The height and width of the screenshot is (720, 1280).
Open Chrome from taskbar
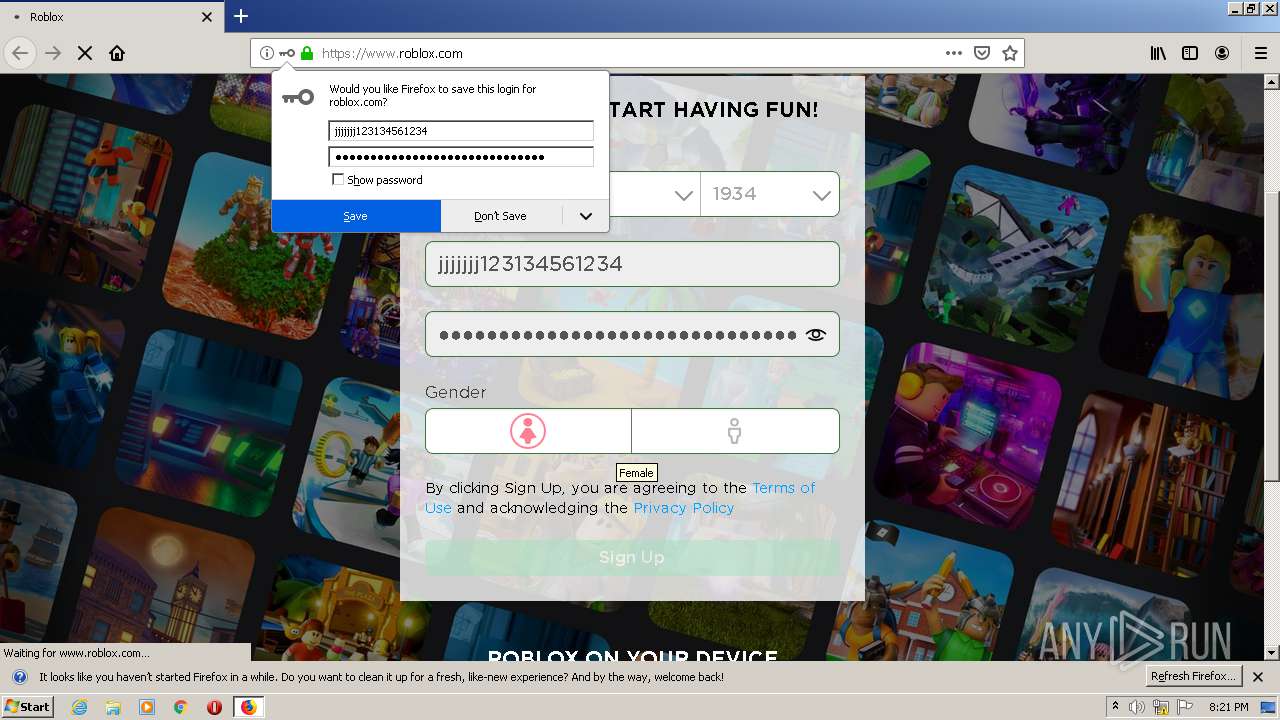[x=180, y=707]
